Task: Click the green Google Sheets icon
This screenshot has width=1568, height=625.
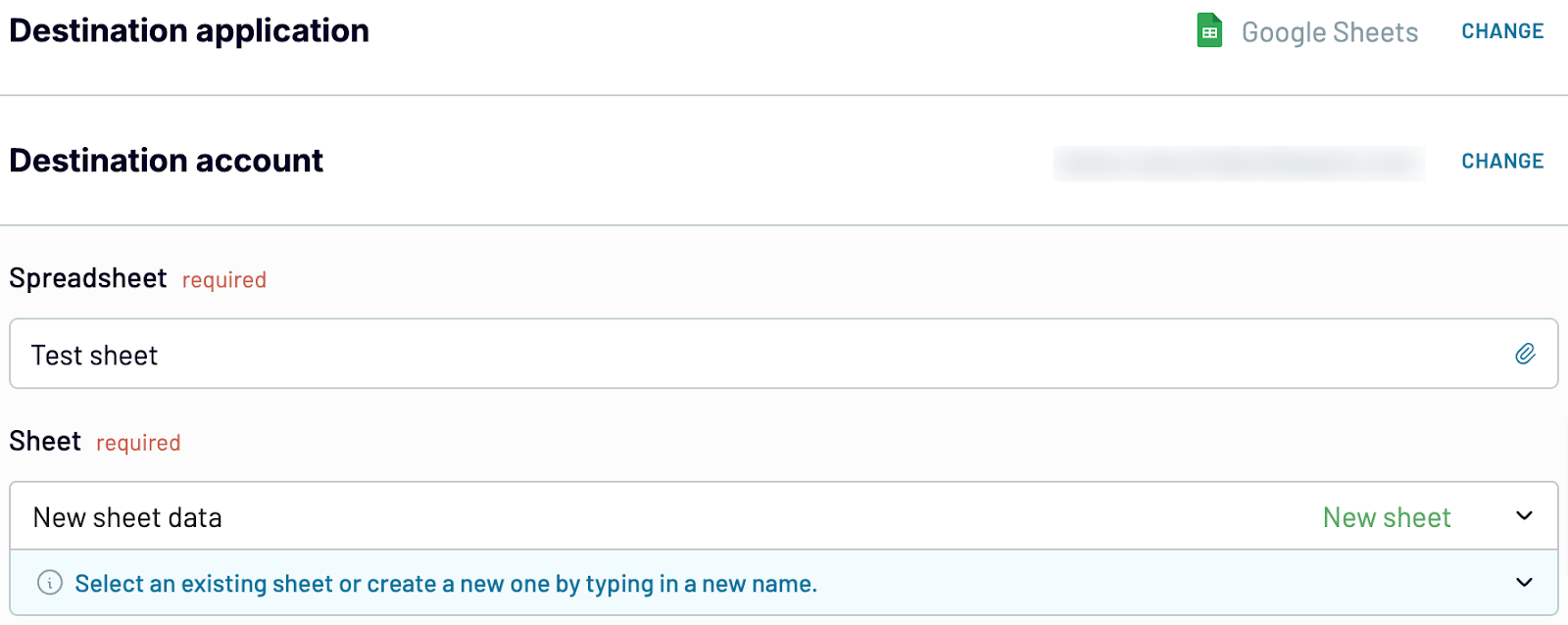Action: pyautogui.click(x=1209, y=30)
